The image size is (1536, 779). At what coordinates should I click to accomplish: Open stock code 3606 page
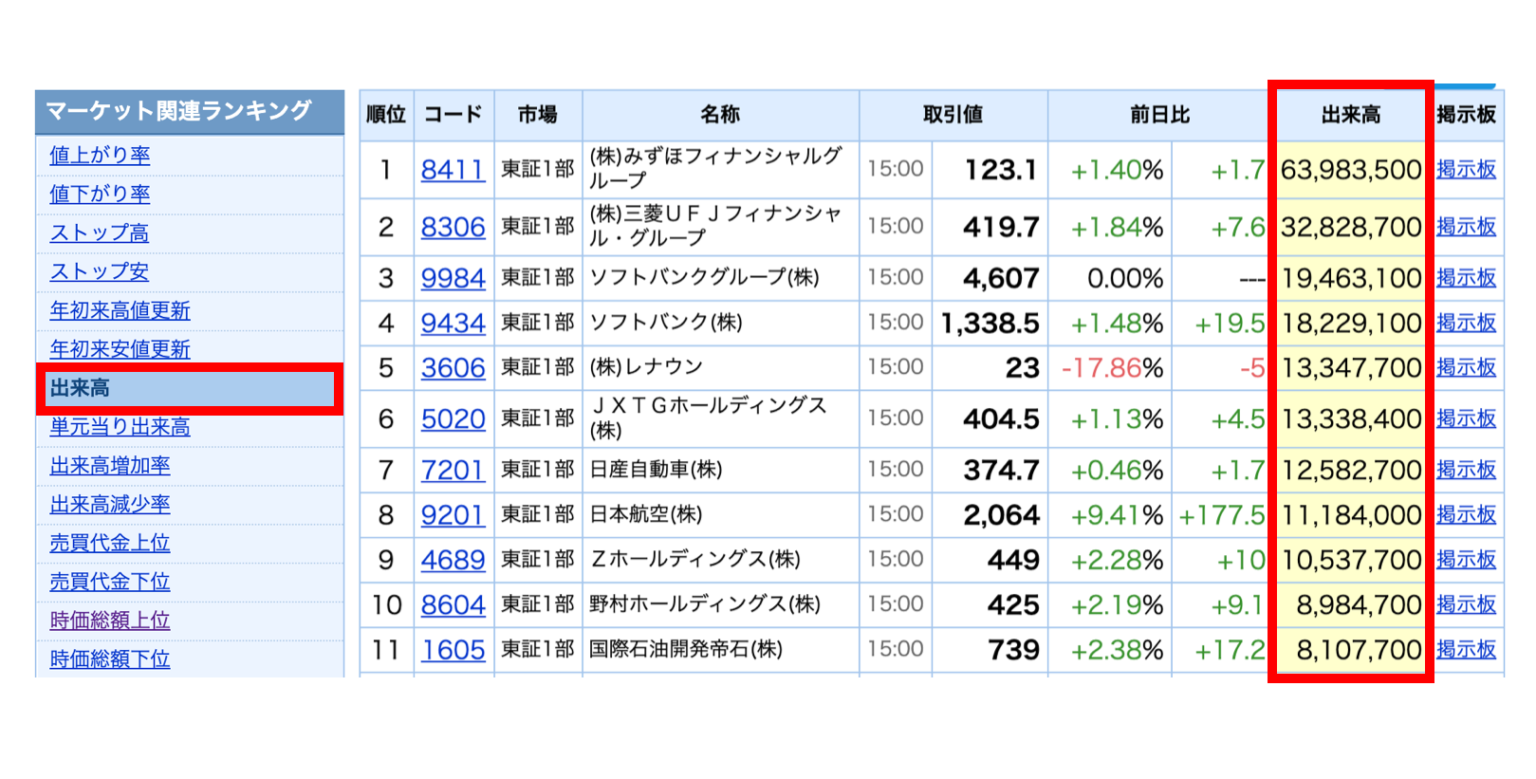point(452,368)
